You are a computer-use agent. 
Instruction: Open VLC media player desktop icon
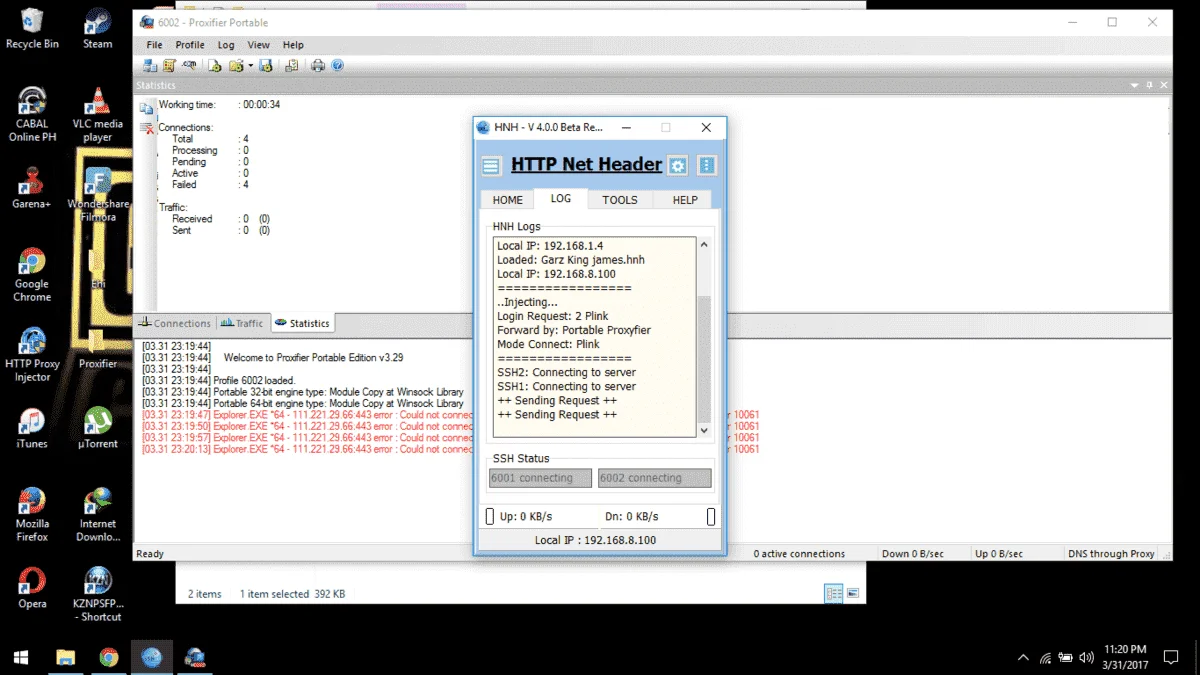[x=98, y=115]
